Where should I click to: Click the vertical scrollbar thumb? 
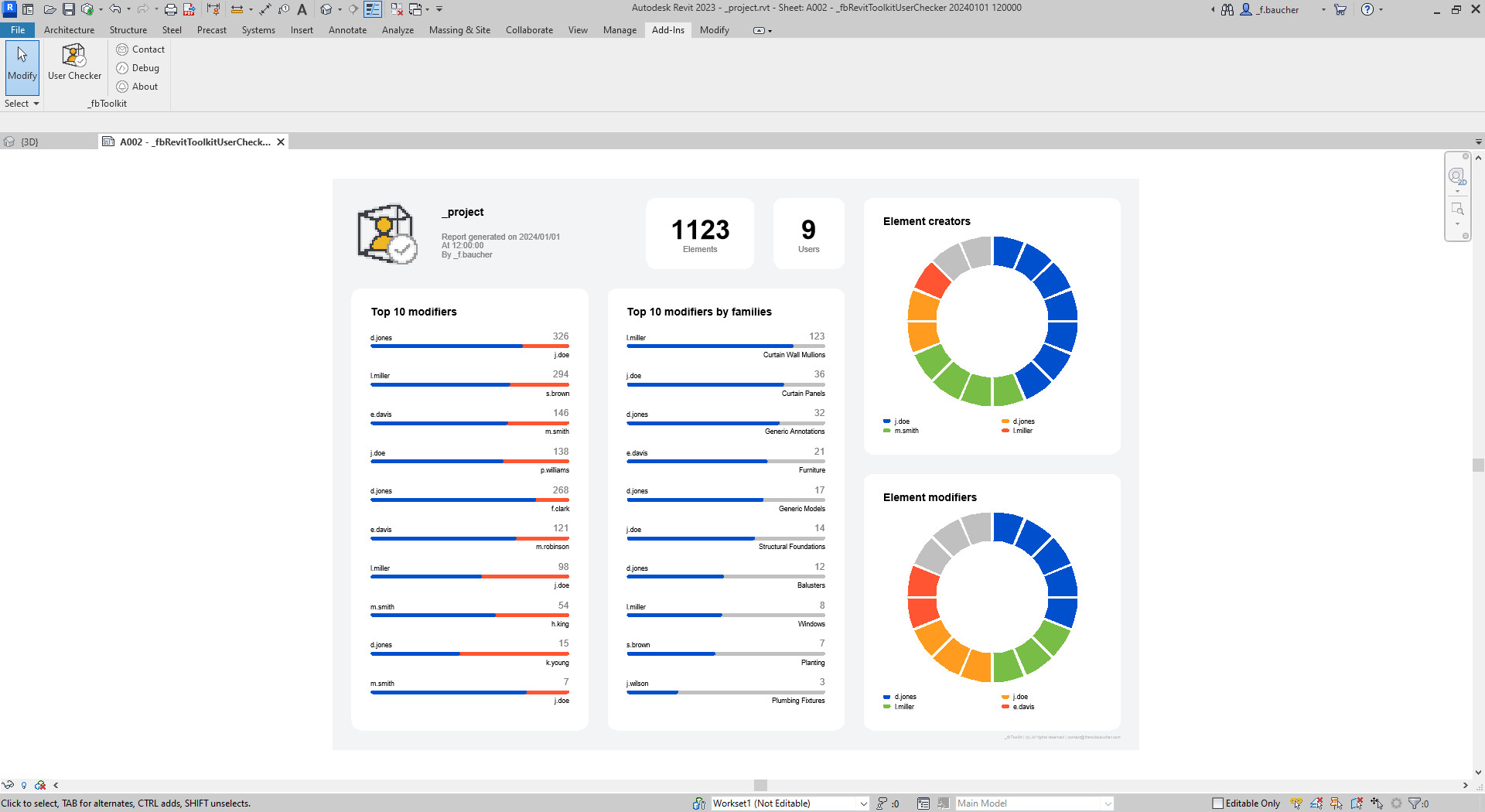tap(1478, 465)
